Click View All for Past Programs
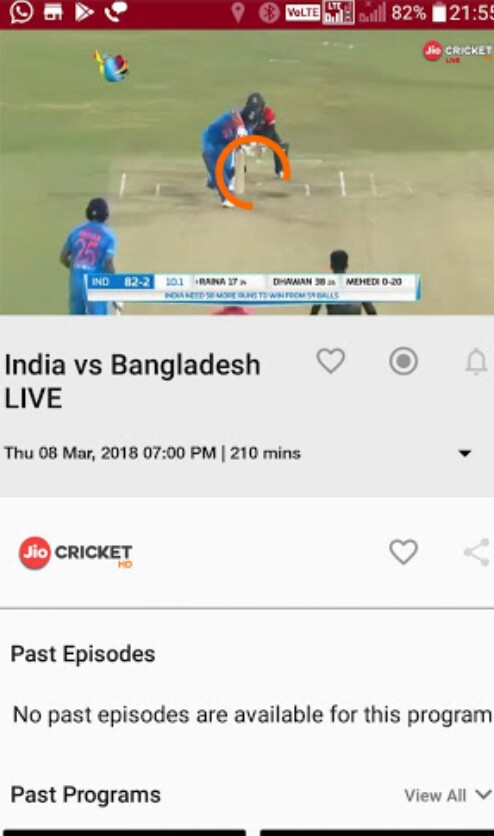Image resolution: width=494 pixels, height=836 pixels. tap(435, 795)
